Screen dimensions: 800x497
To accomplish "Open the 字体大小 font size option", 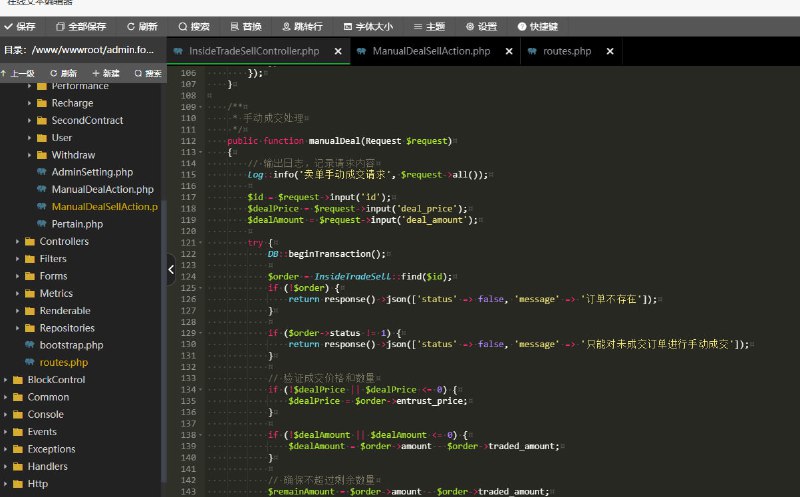I will pyautogui.click(x=368, y=27).
